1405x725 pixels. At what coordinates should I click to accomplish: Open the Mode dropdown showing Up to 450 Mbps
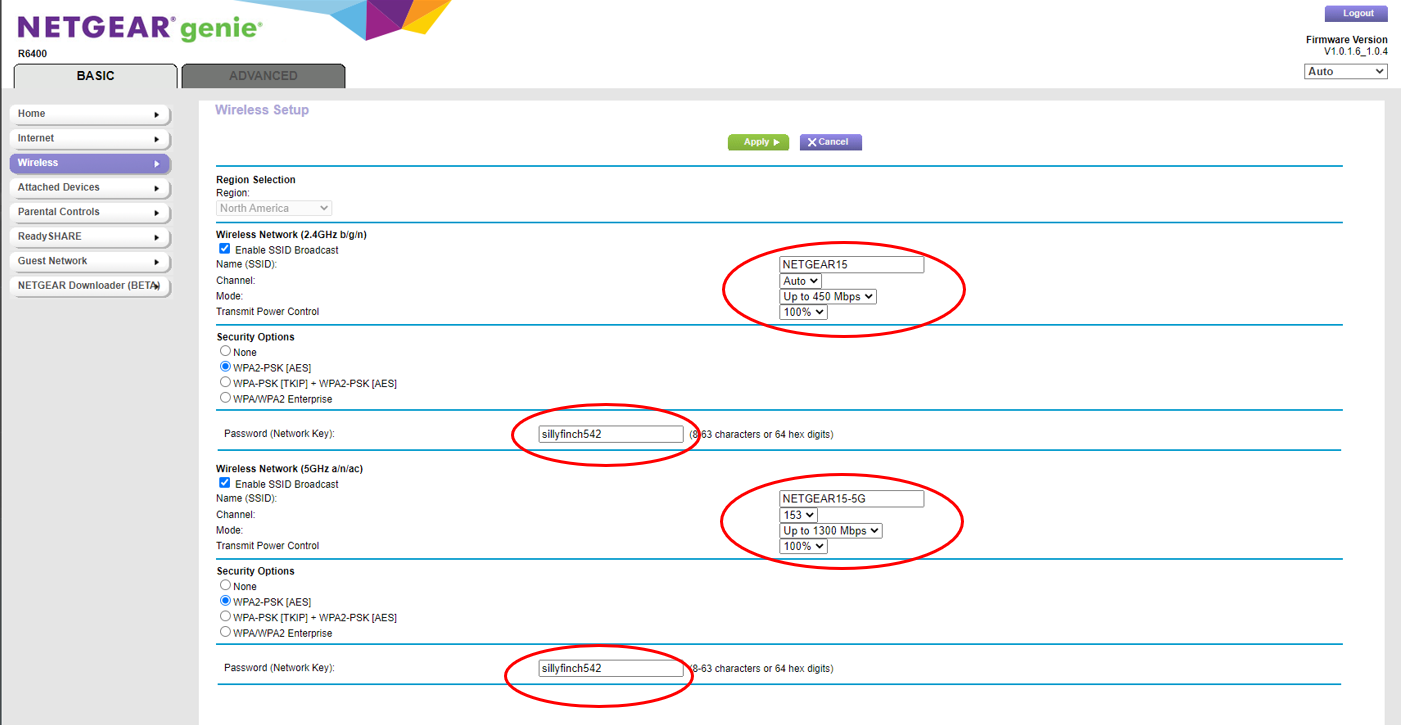pos(828,297)
